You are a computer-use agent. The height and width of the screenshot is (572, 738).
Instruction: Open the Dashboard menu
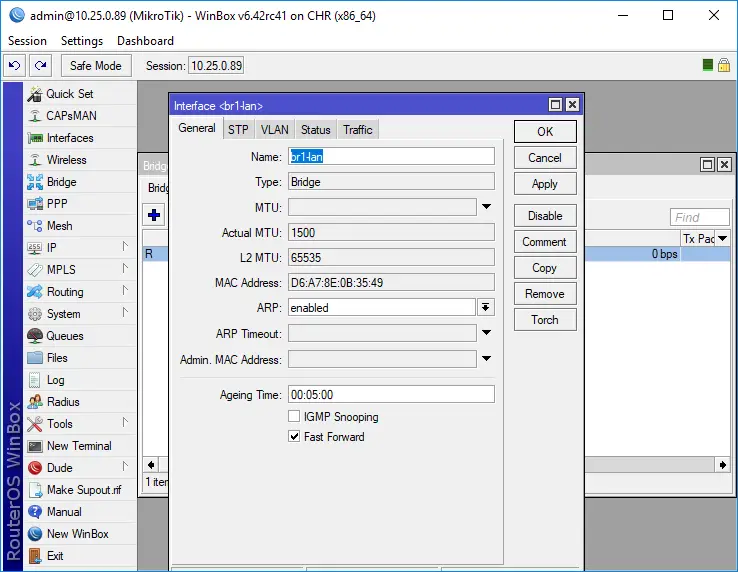click(145, 41)
